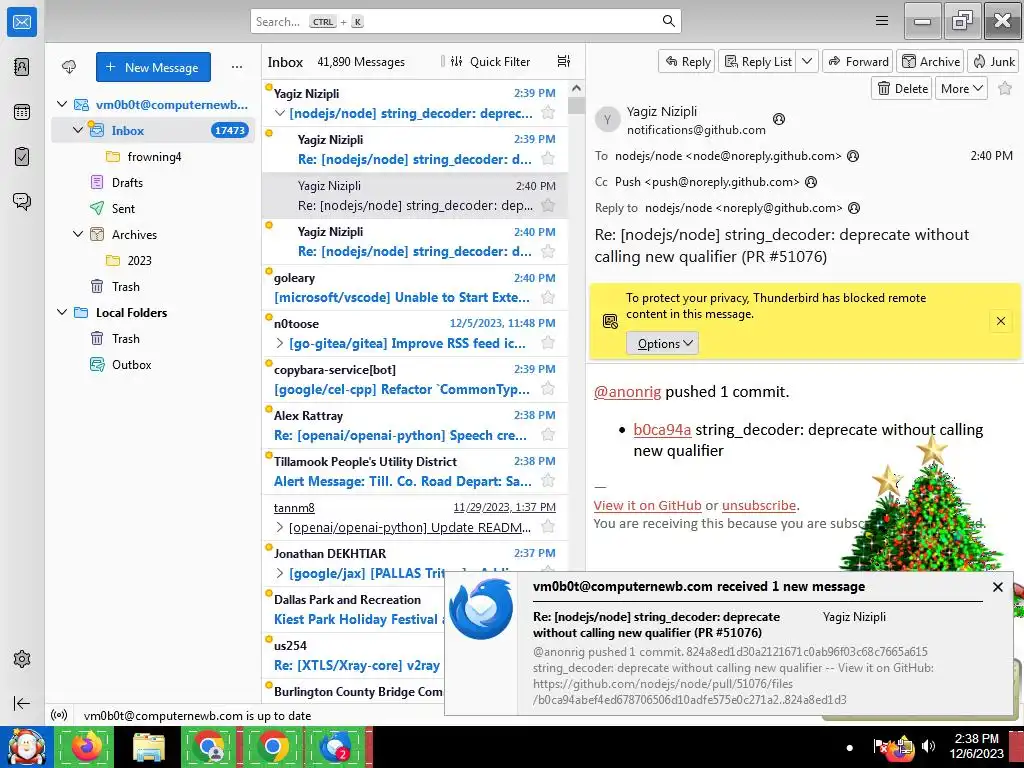Open the Settings gear icon
The image size is (1024, 768).
pos(22,659)
